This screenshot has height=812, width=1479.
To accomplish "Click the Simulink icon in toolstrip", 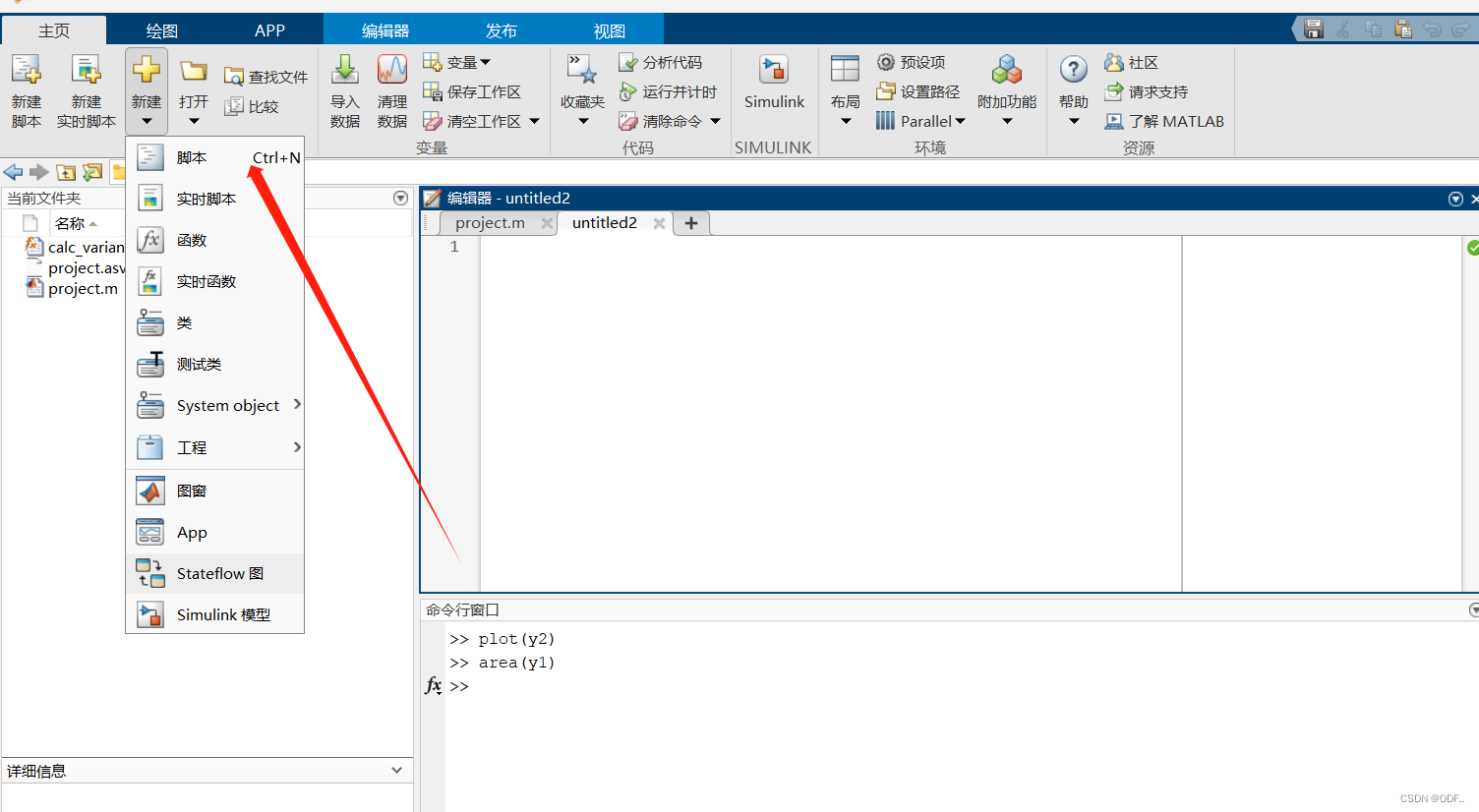I will coord(774,72).
